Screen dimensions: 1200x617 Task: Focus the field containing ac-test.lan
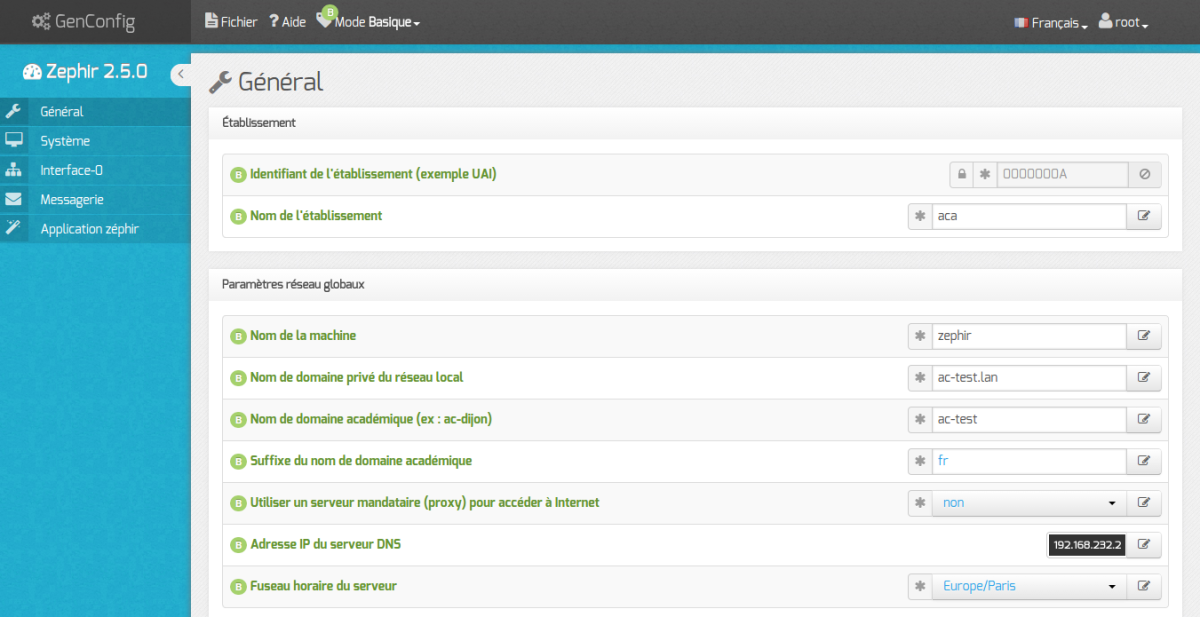click(x=1029, y=378)
